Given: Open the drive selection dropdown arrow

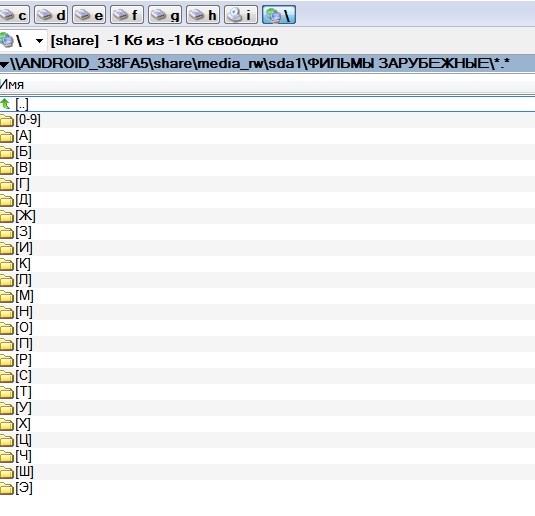Looking at the screenshot, I should point(39,41).
